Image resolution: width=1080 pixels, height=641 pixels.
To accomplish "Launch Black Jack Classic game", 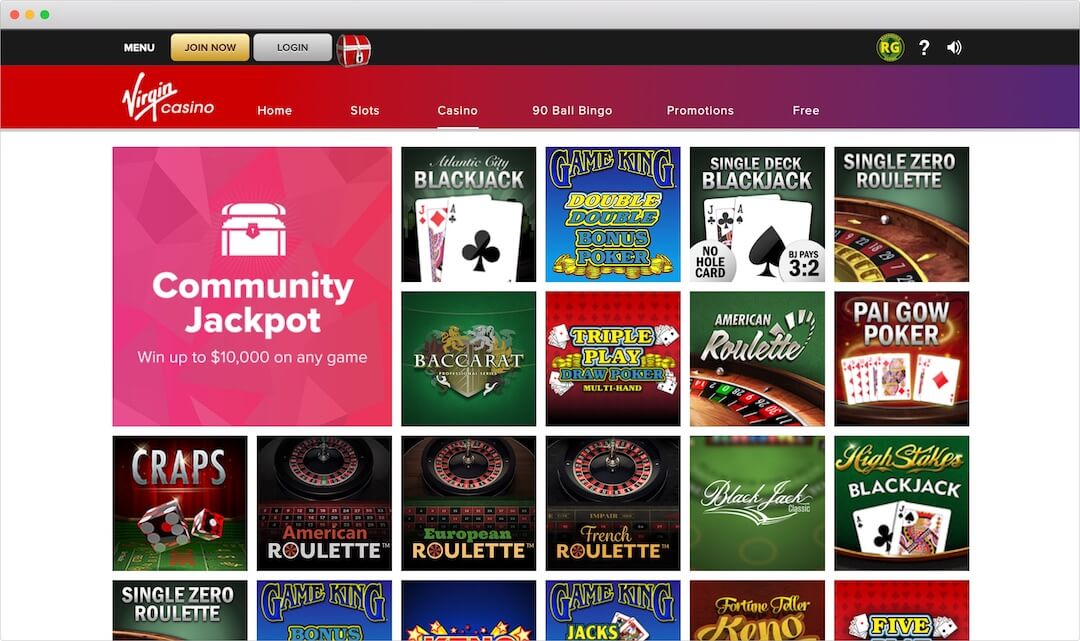I will tap(757, 503).
